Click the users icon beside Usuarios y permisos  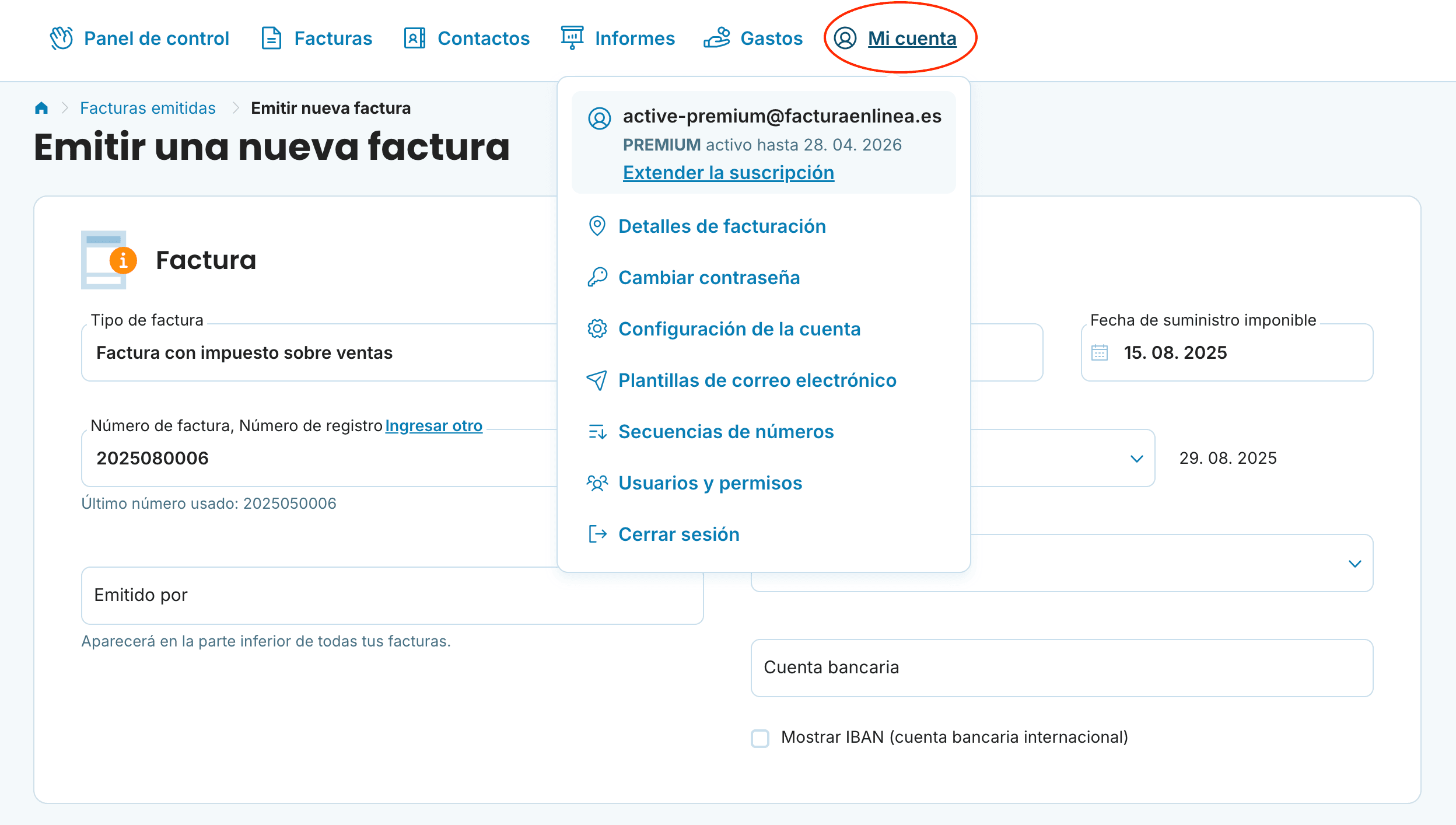[x=597, y=483]
